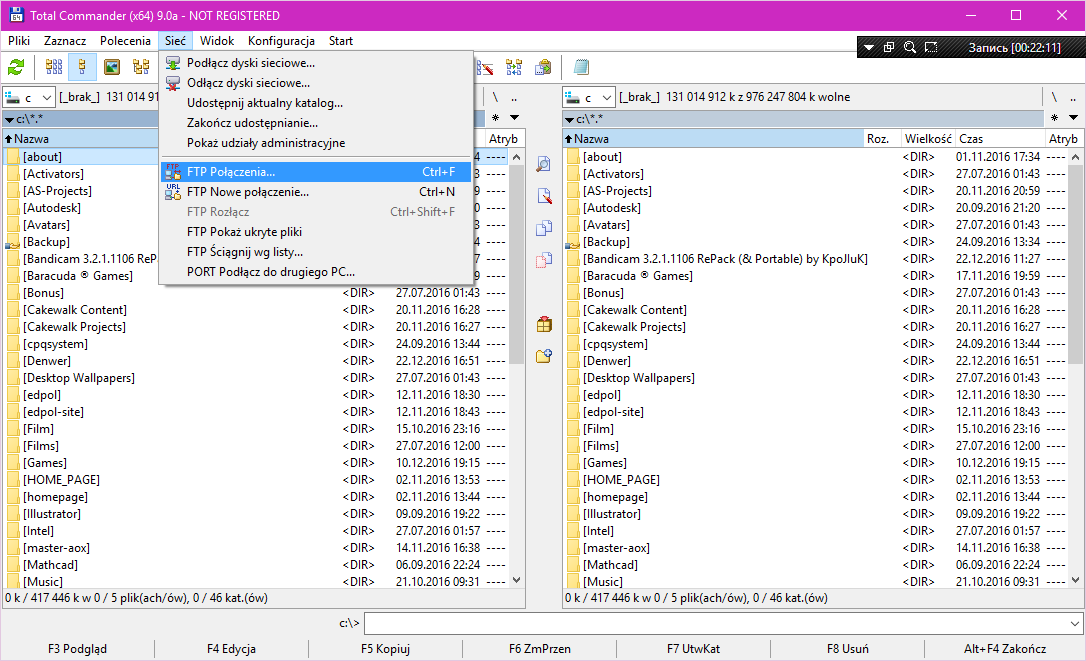Click the FTP connections icon in menu
Viewport: 1086px width, 661px height.
pos(172,172)
